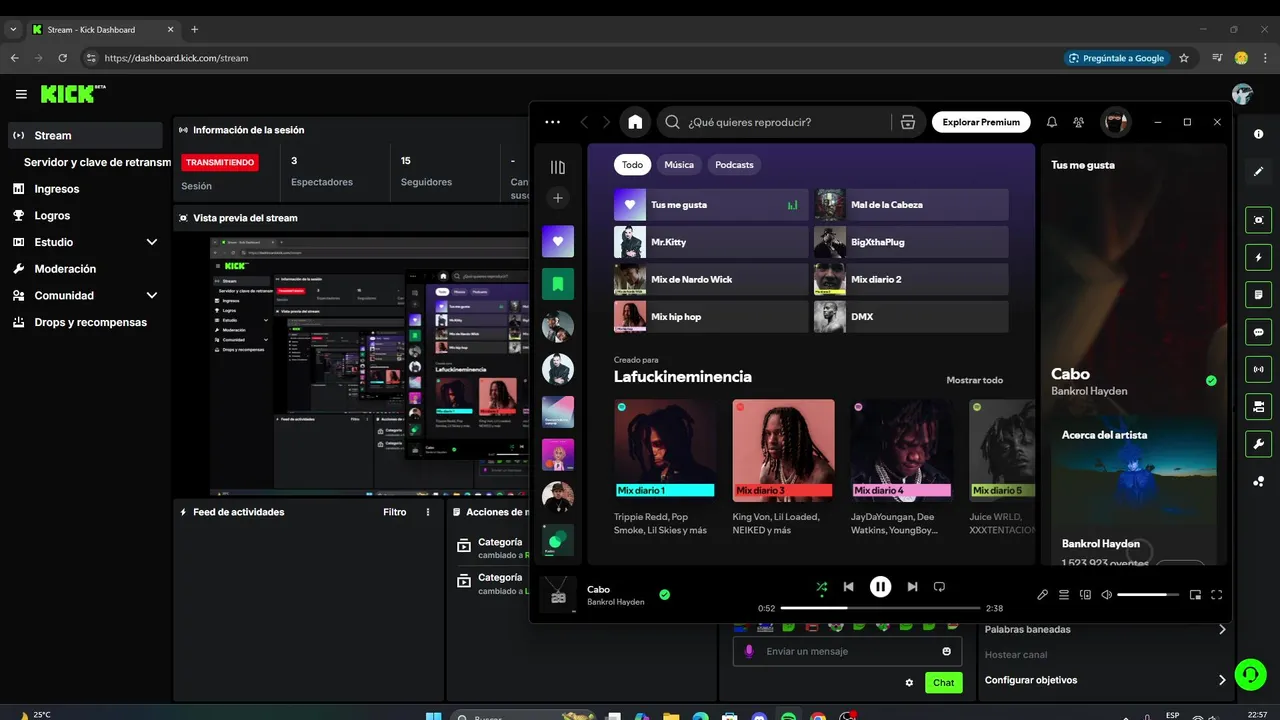This screenshot has height=720, width=1280.
Task: Expand Palabras baneadas arrow
Action: click(x=1221, y=630)
